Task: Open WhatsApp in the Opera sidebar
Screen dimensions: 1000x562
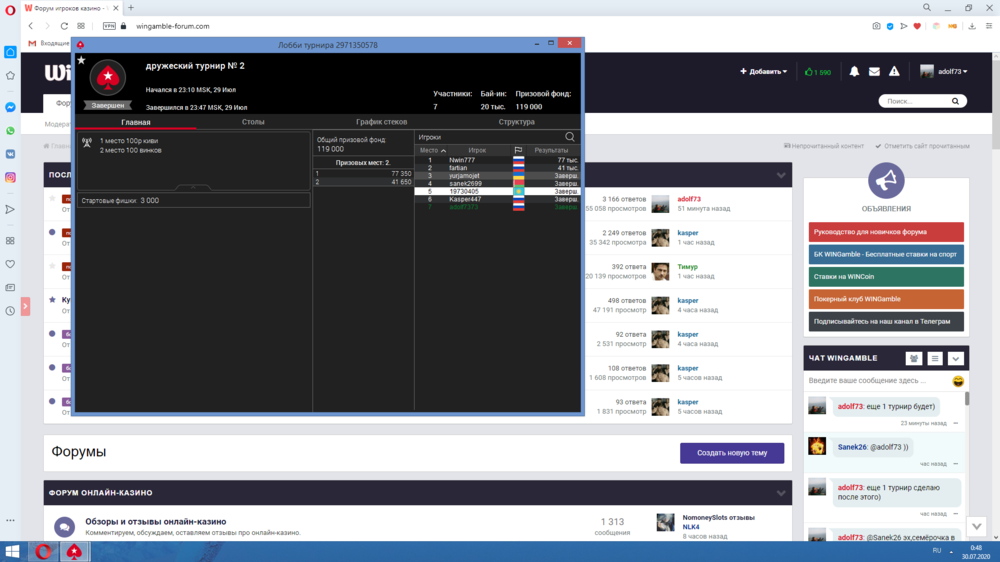Action: coord(10,130)
